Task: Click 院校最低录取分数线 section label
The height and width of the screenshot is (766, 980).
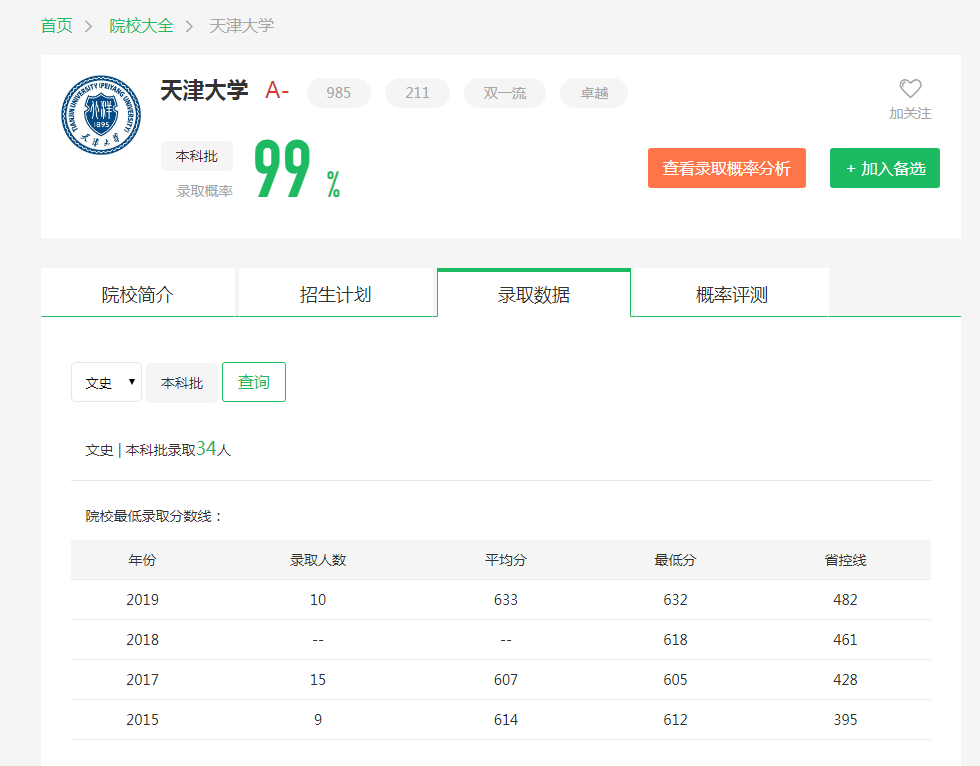Action: [x=154, y=516]
